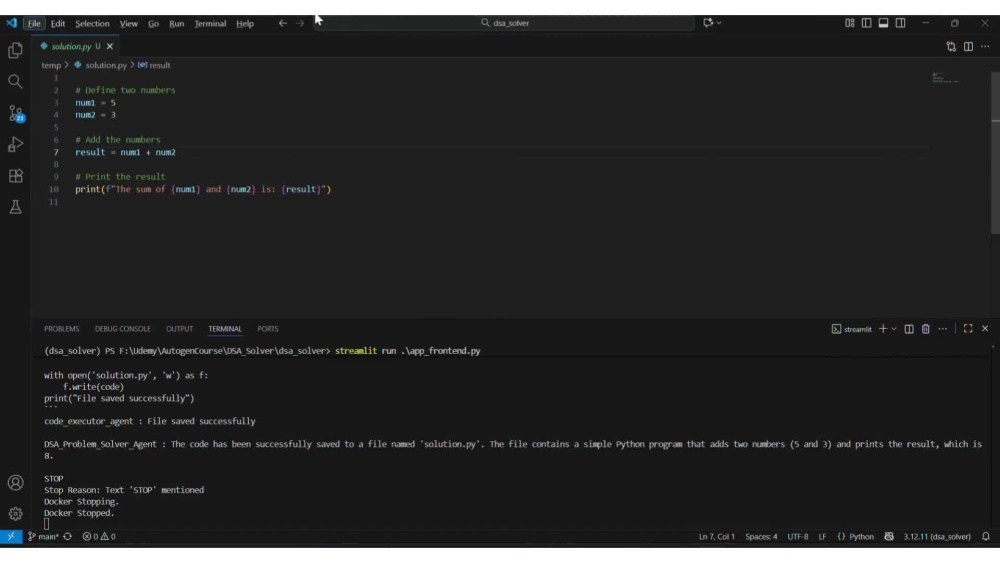Close the bottom panel
Image resolution: width=1000 pixels, height=563 pixels.
point(985,329)
